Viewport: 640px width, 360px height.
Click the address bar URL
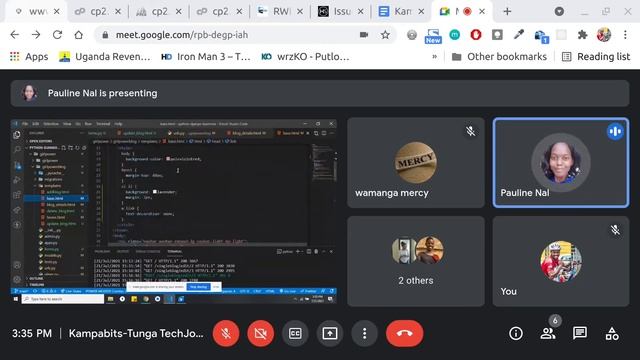pos(182,35)
